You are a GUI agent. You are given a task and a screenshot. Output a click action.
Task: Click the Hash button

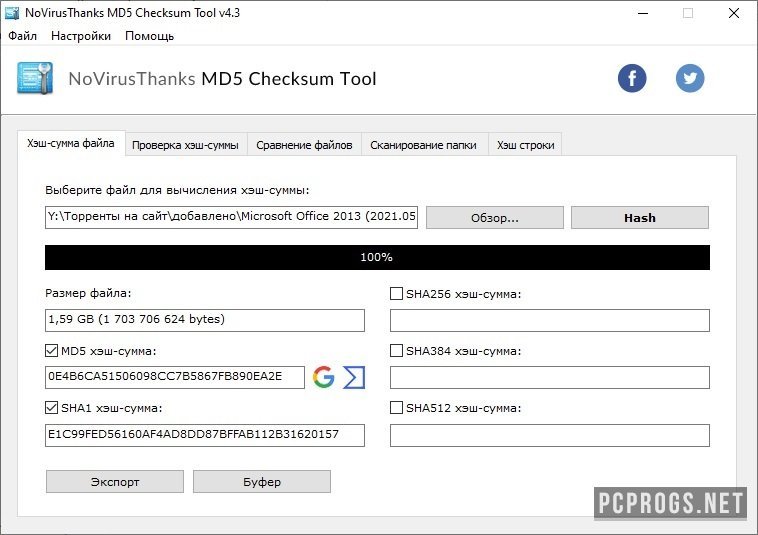click(x=639, y=218)
